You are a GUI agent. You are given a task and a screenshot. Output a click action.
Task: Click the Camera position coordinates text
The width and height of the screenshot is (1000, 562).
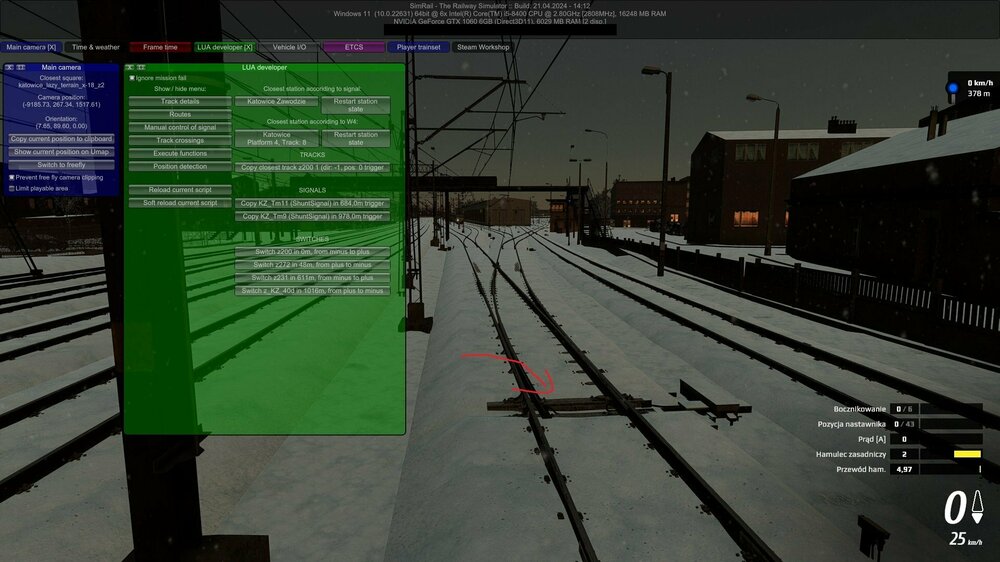pos(61,105)
